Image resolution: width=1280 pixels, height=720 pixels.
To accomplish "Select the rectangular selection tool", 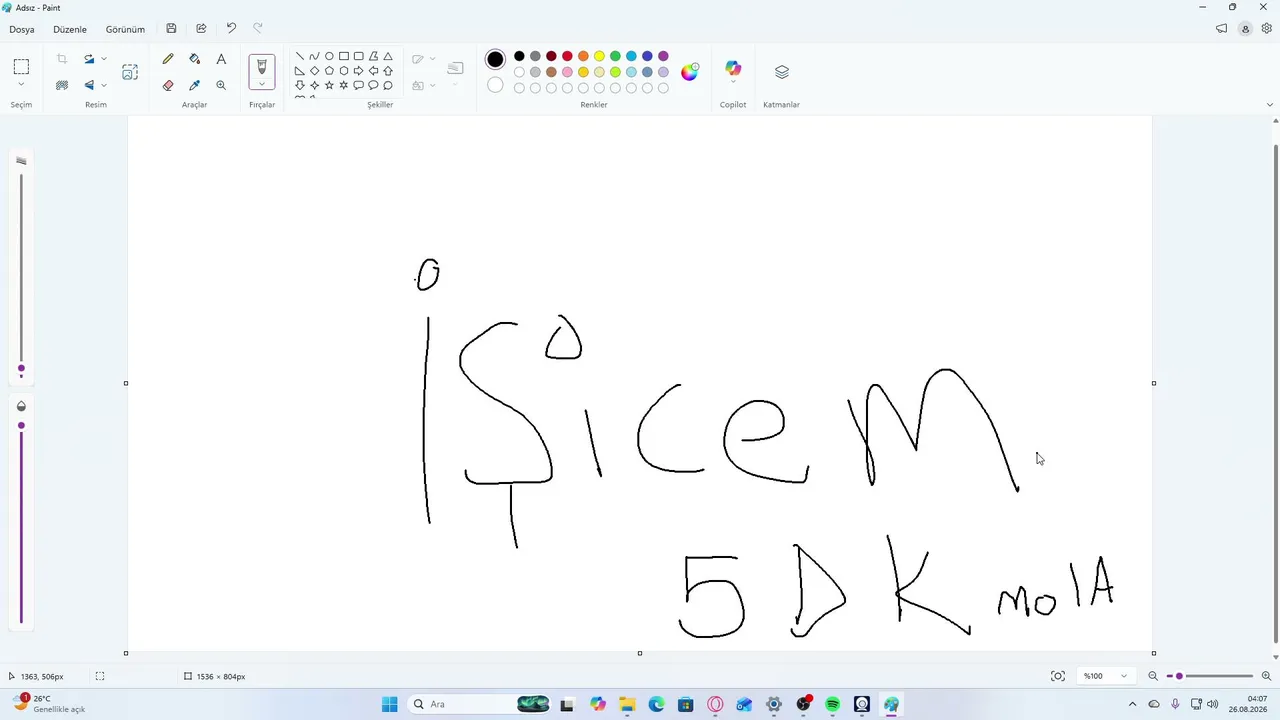I will tap(21, 67).
